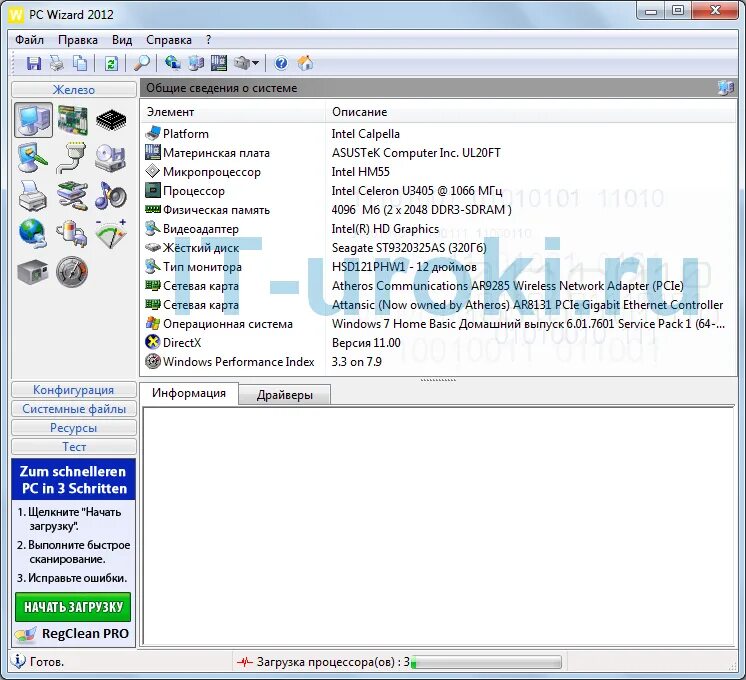746x680 pixels.
Task: Open the Вид menu
Action: (x=122, y=40)
